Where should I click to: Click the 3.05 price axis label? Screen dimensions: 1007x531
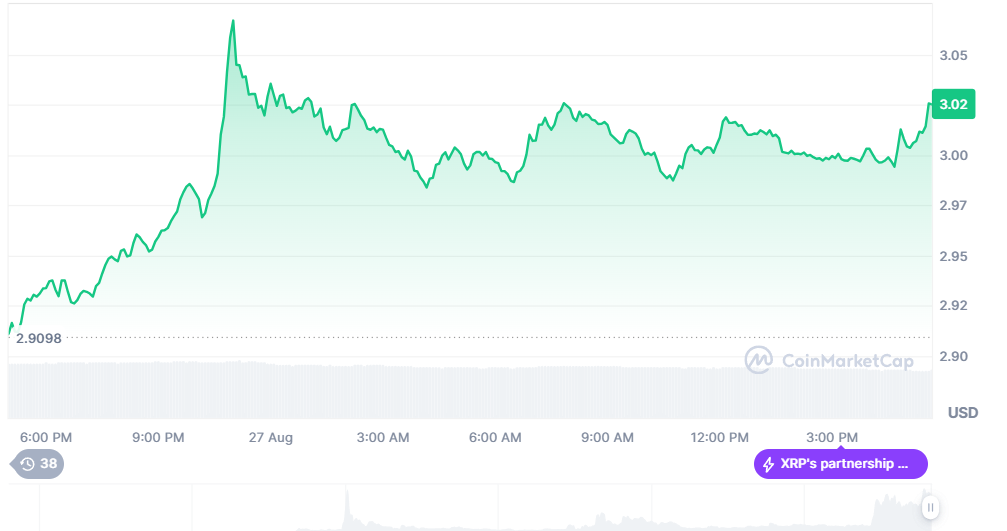tap(954, 55)
